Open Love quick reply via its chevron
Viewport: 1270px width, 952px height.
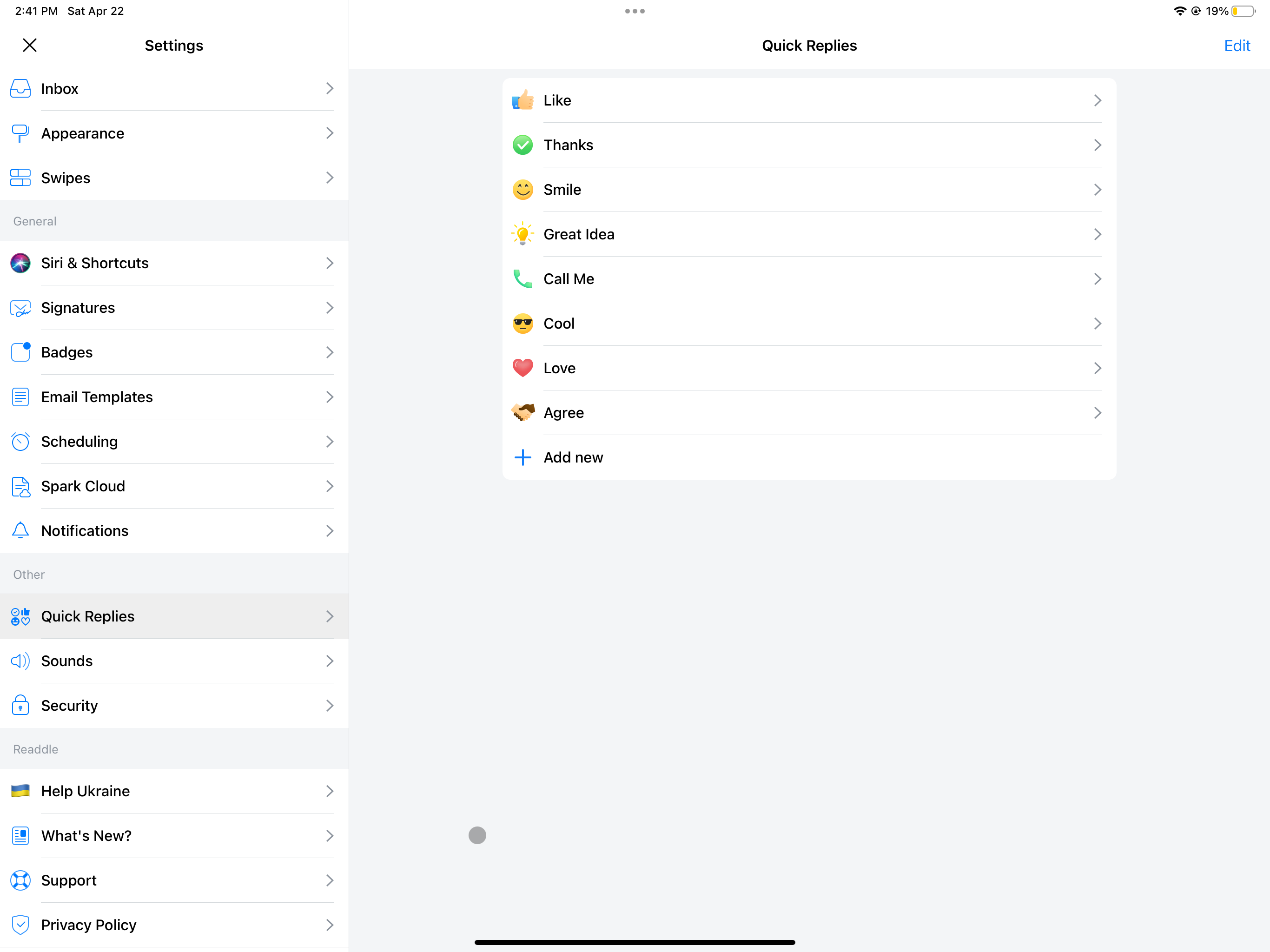pos(1097,368)
